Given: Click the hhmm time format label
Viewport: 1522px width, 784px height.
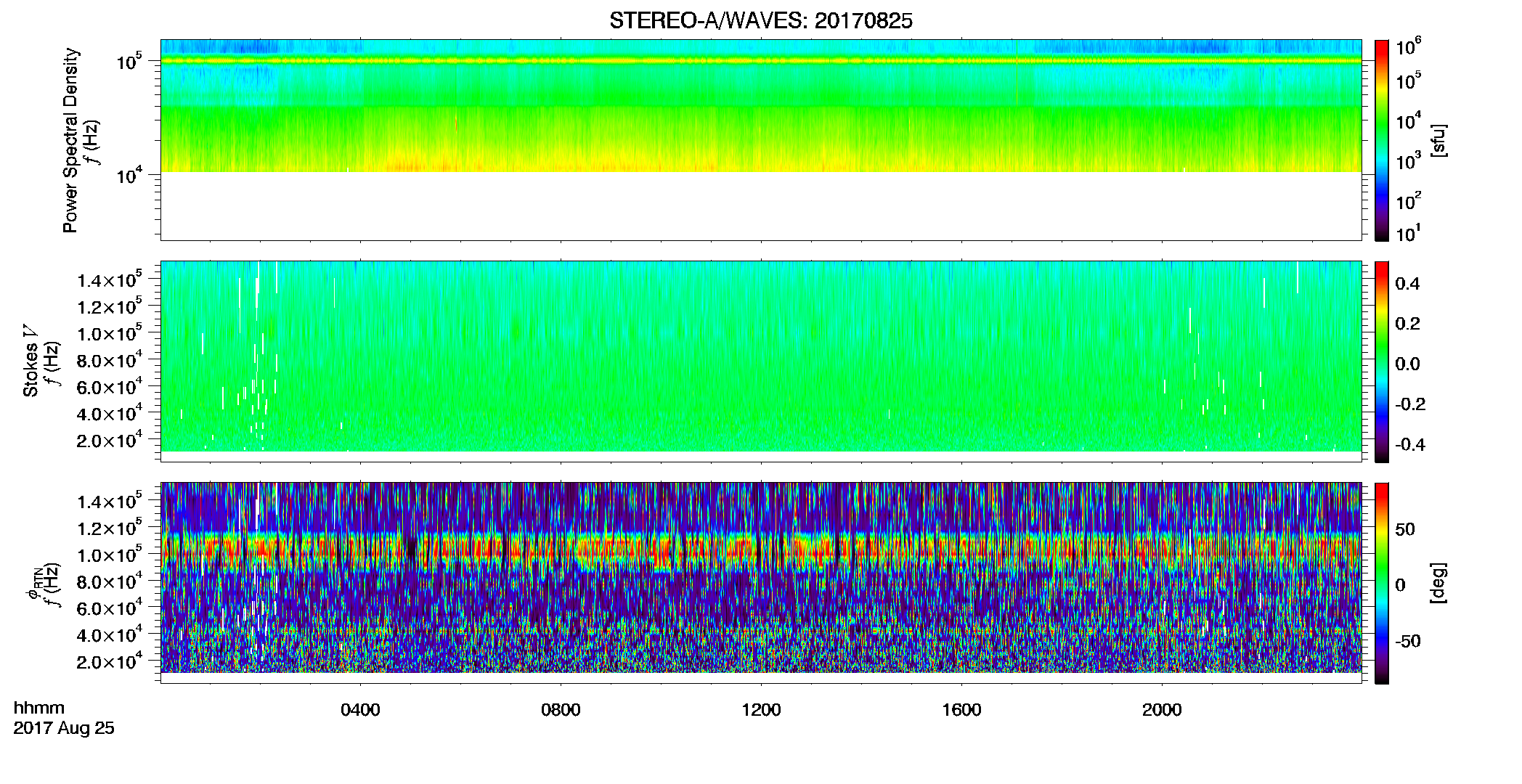Looking at the screenshot, I should pos(39,709).
